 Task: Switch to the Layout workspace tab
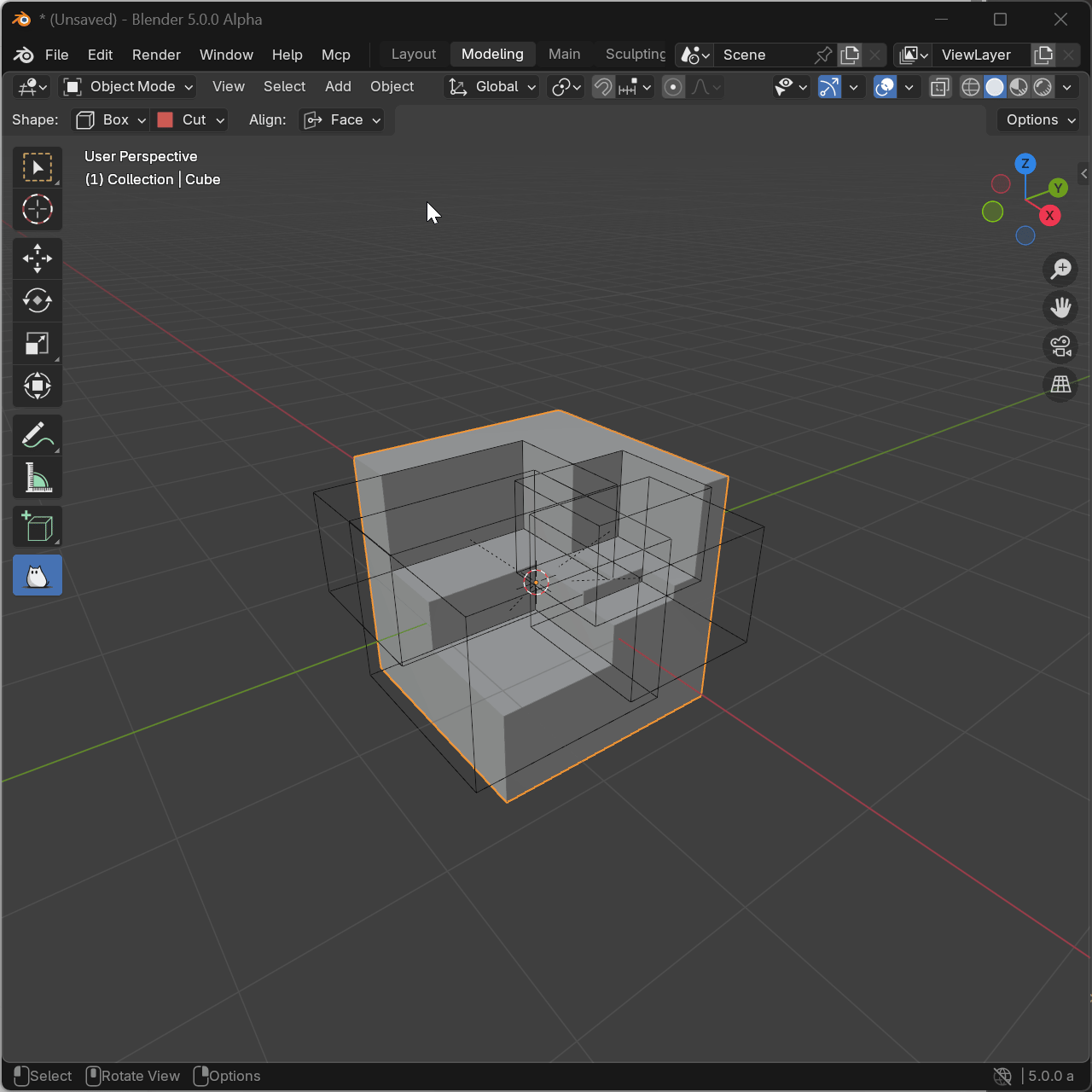[413, 55]
